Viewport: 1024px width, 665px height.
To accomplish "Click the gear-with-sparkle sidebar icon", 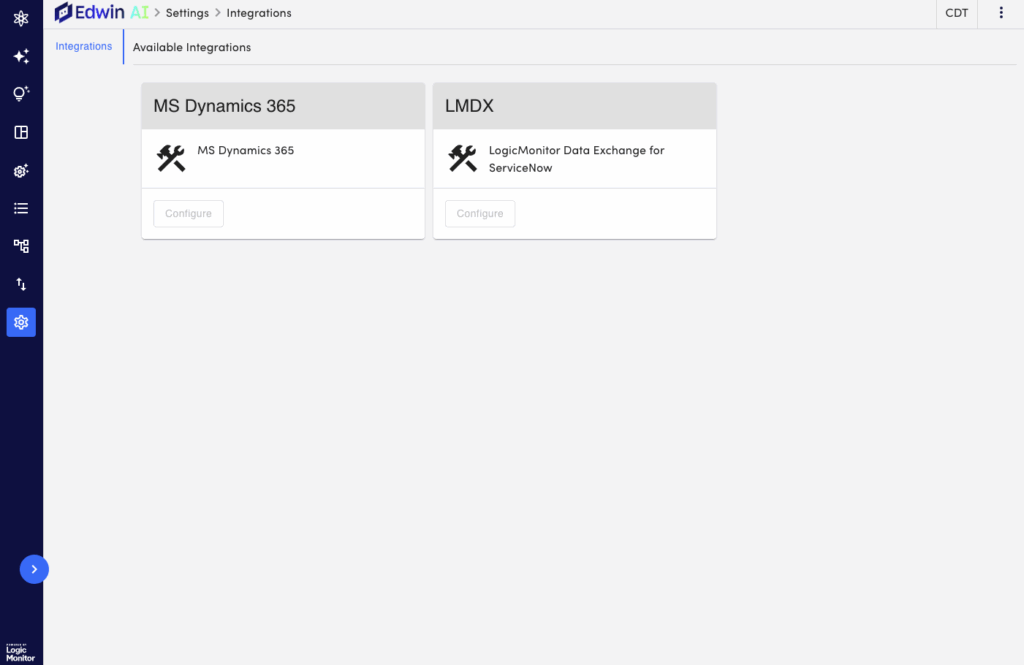I will 21,171.
